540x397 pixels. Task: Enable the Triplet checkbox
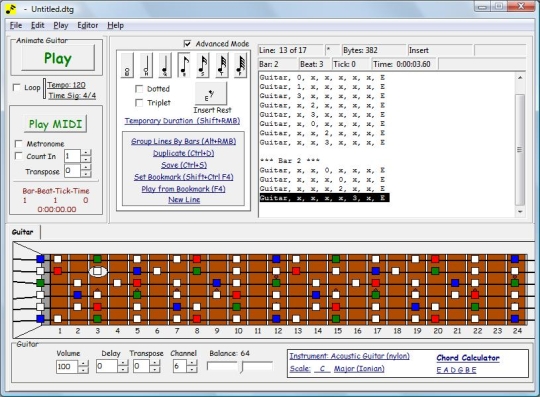139,103
